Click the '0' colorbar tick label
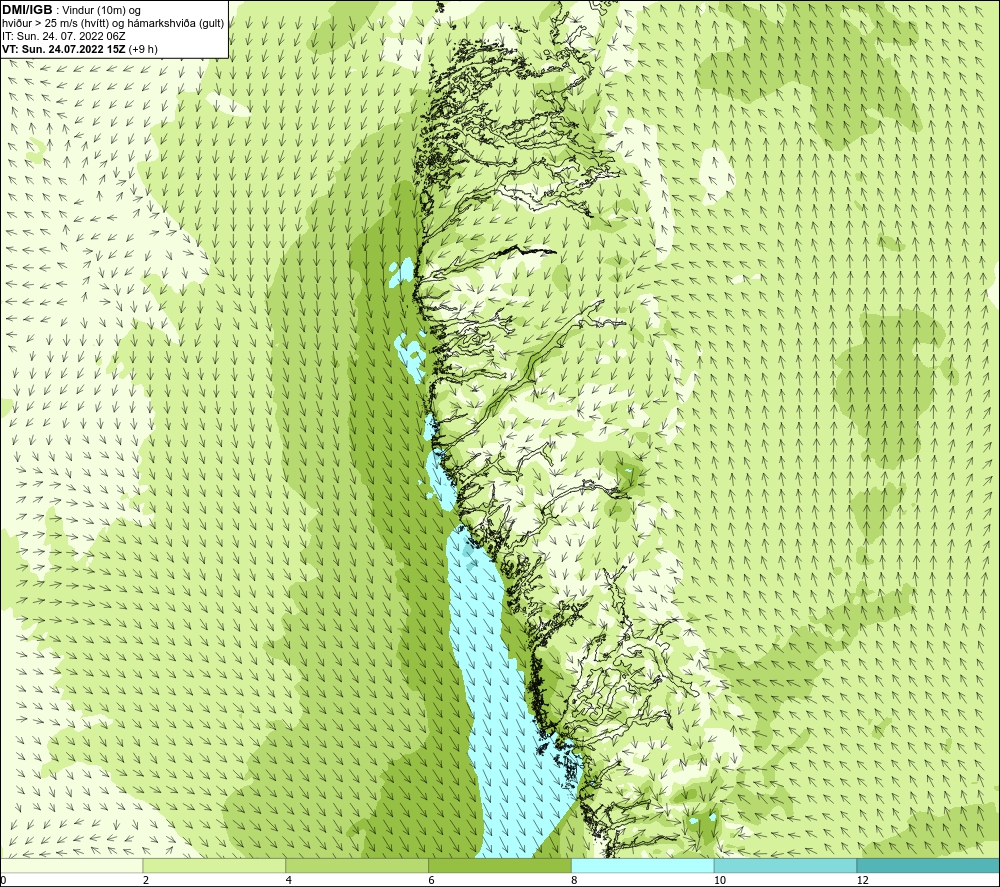Image resolution: width=1000 pixels, height=887 pixels. 4,880
